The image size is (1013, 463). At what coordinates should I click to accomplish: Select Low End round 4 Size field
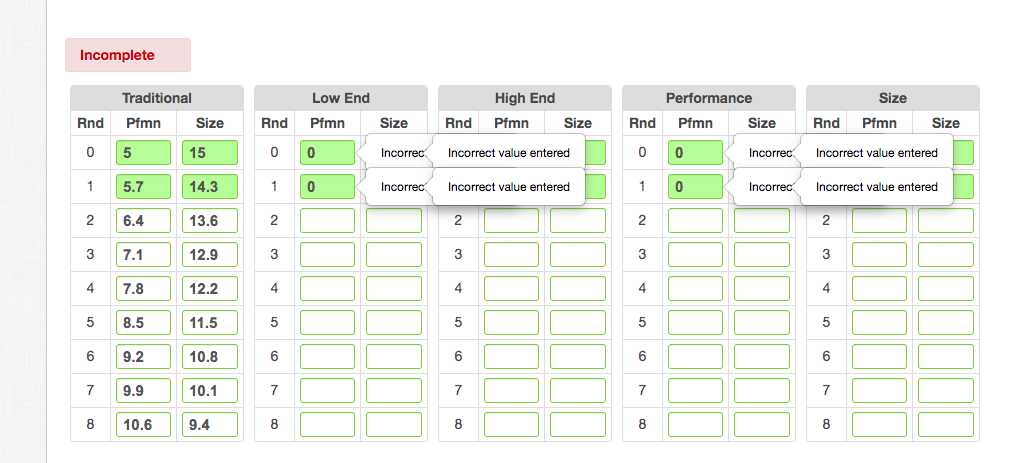[x=394, y=289]
